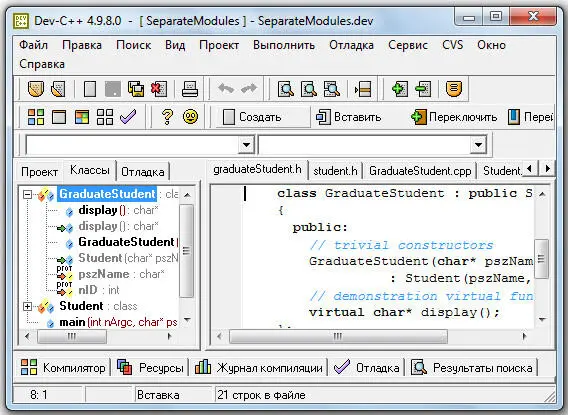Switch to the student.h editor tab
The width and height of the screenshot is (568, 415).
tap(335, 171)
